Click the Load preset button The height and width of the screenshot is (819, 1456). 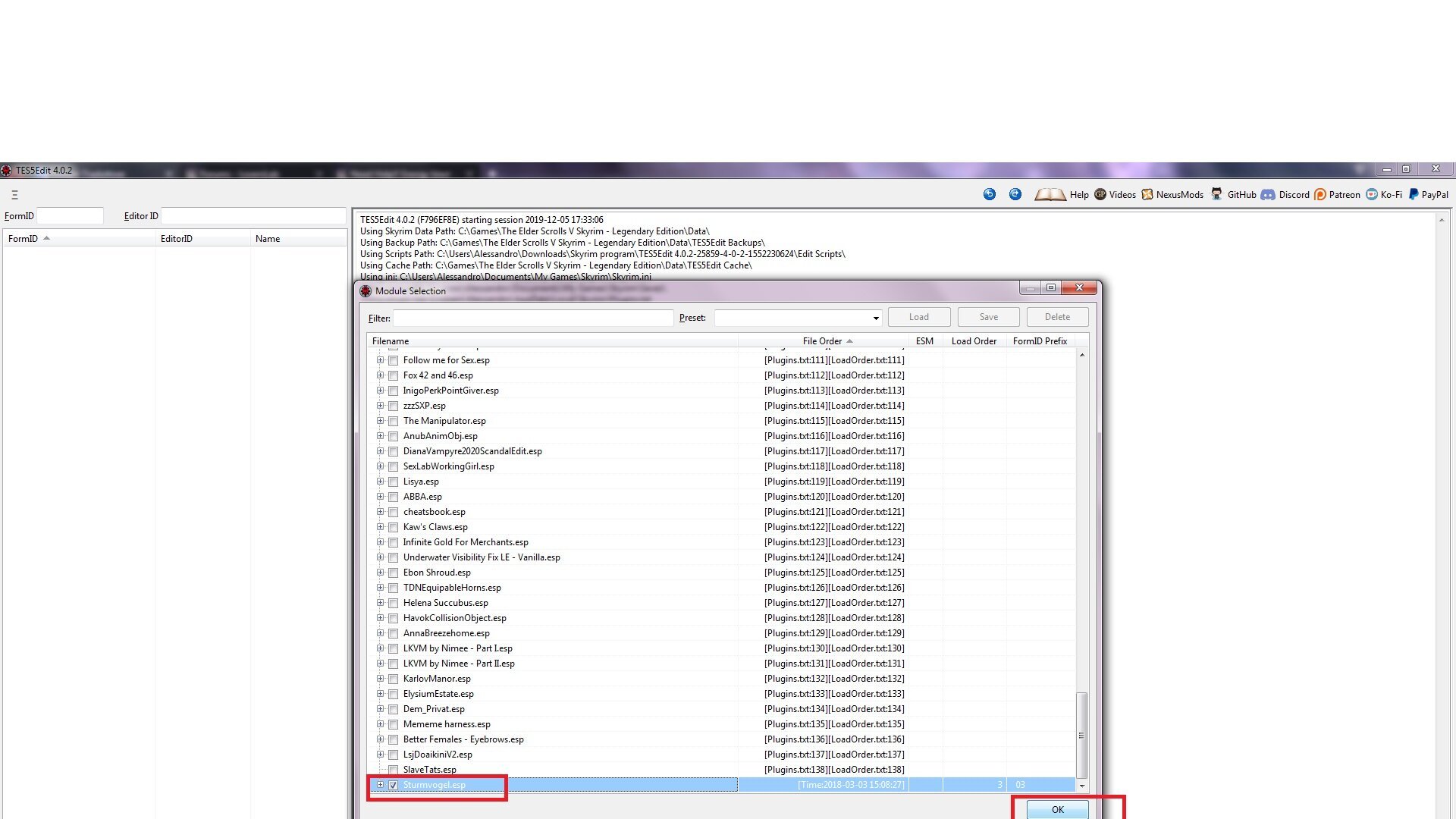(918, 317)
